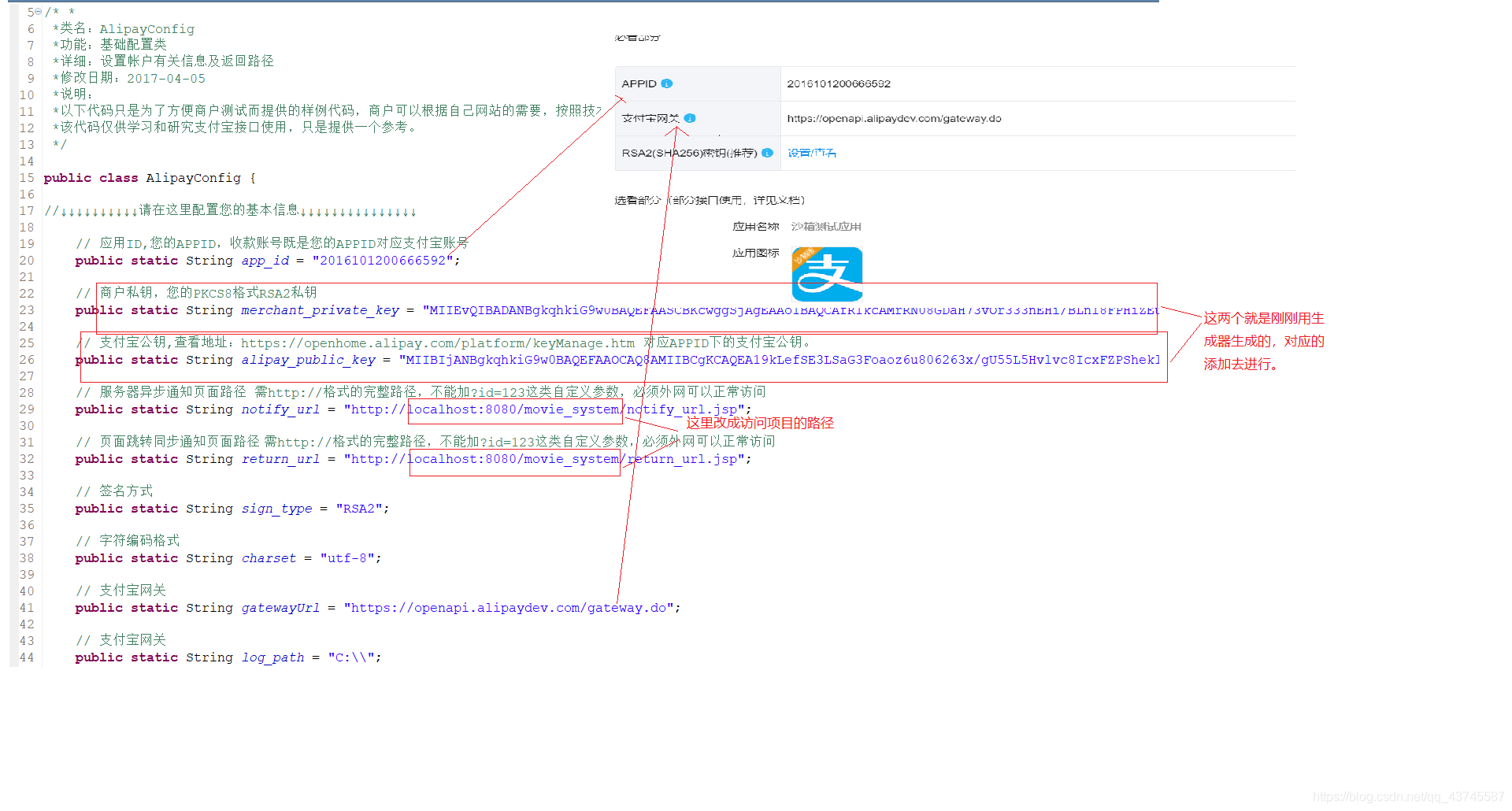The image size is (1512, 811).
Task: Click the Alipay sandbox app icon image
Action: point(827,274)
